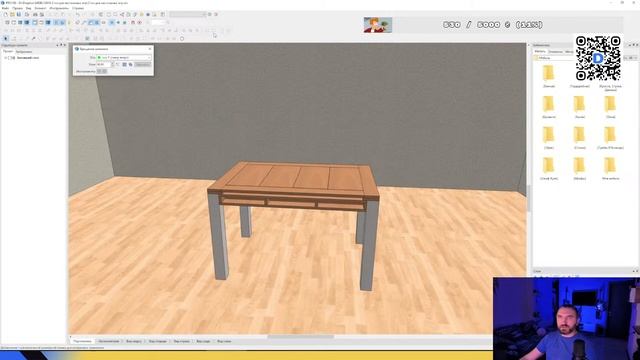640x360 pixels.
Task: Toggle the textures display mode icon
Action: [x=27, y=22]
